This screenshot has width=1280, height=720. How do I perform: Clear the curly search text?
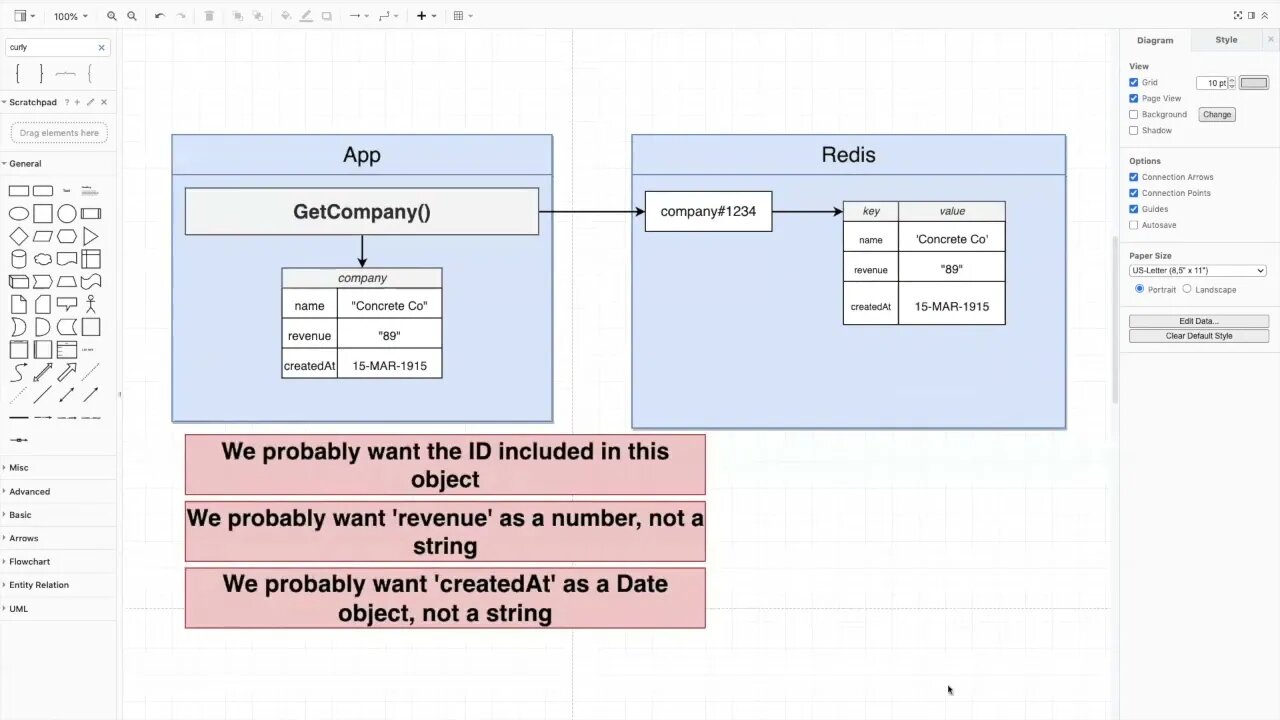click(101, 47)
